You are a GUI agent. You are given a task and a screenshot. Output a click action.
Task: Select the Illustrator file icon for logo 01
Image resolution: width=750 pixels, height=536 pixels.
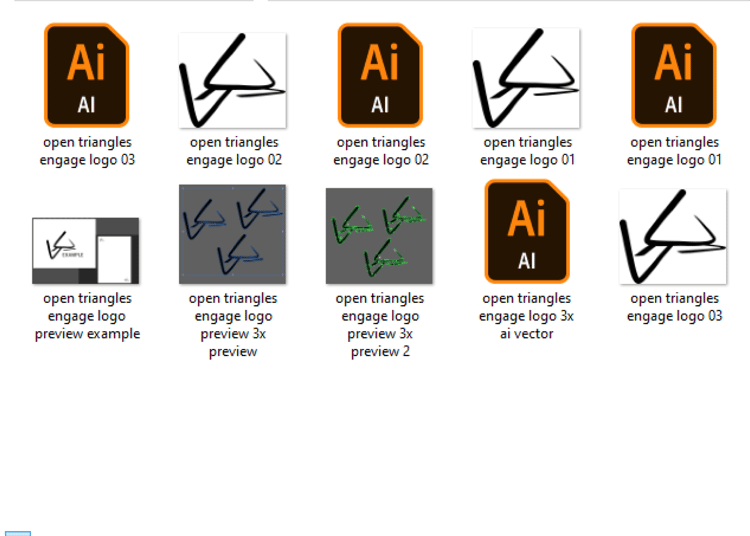(674, 75)
